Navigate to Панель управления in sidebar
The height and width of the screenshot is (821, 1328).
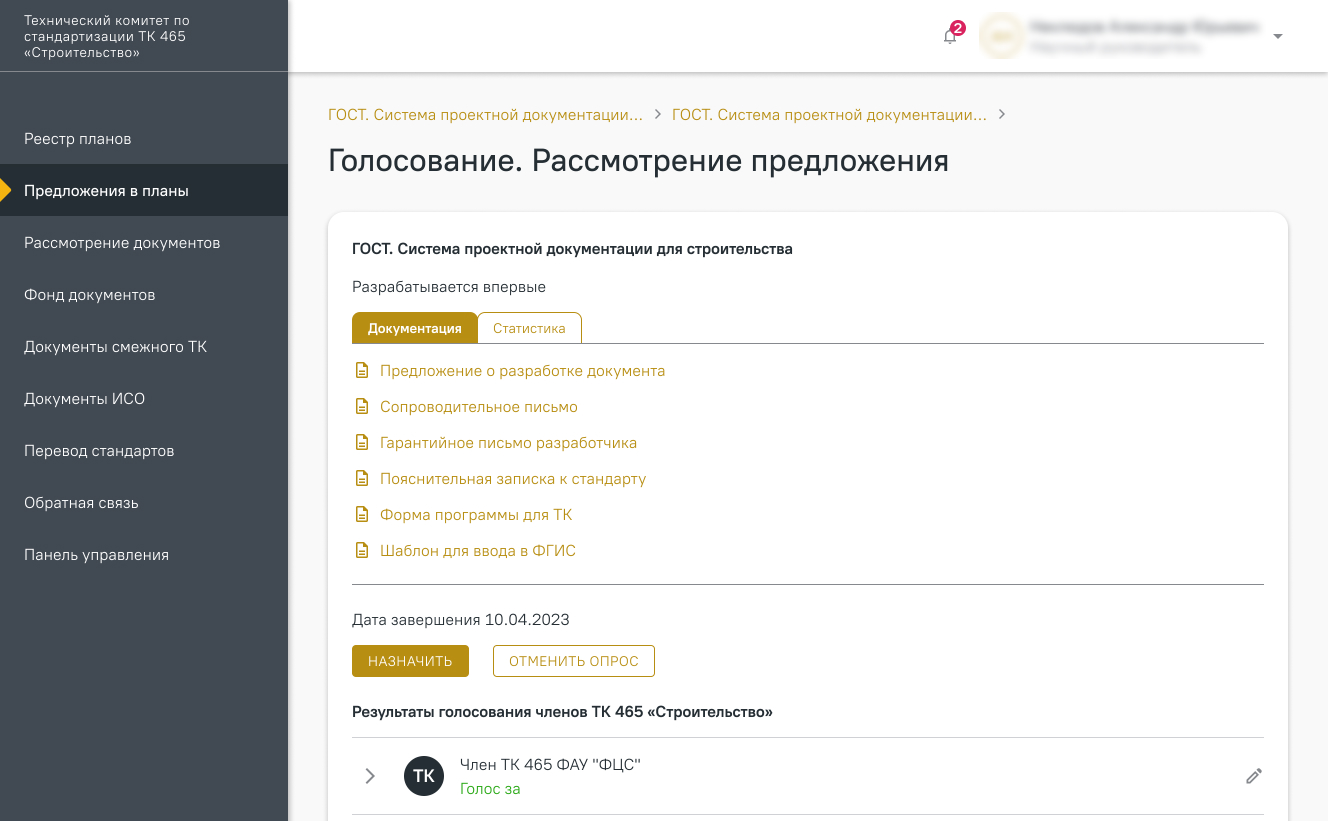(96, 555)
